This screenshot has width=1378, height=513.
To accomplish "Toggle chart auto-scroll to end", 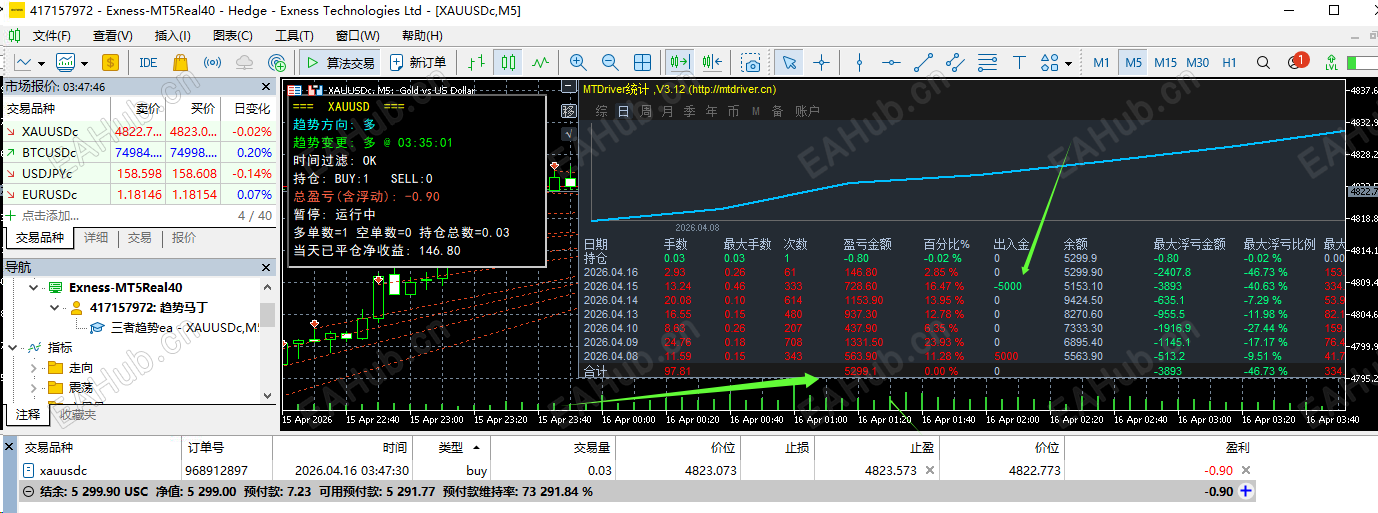I will pyautogui.click(x=681, y=62).
